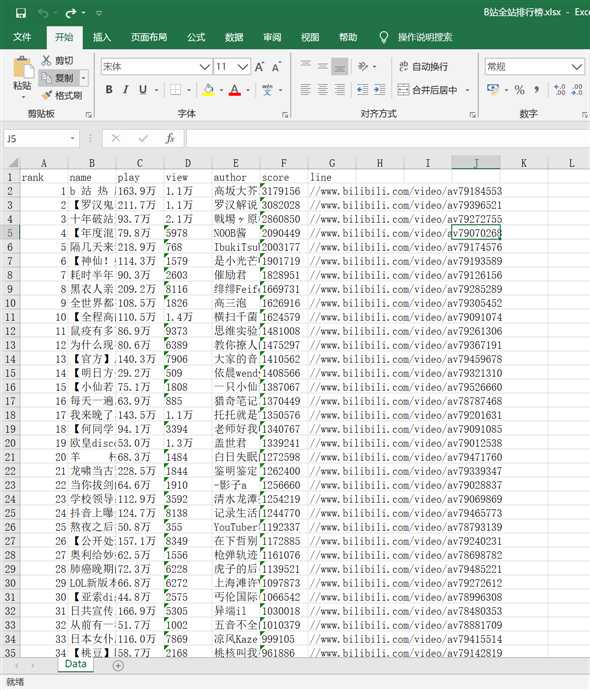Switch to the 审阅 Review tab
This screenshot has width=590, height=690.
(272, 37)
